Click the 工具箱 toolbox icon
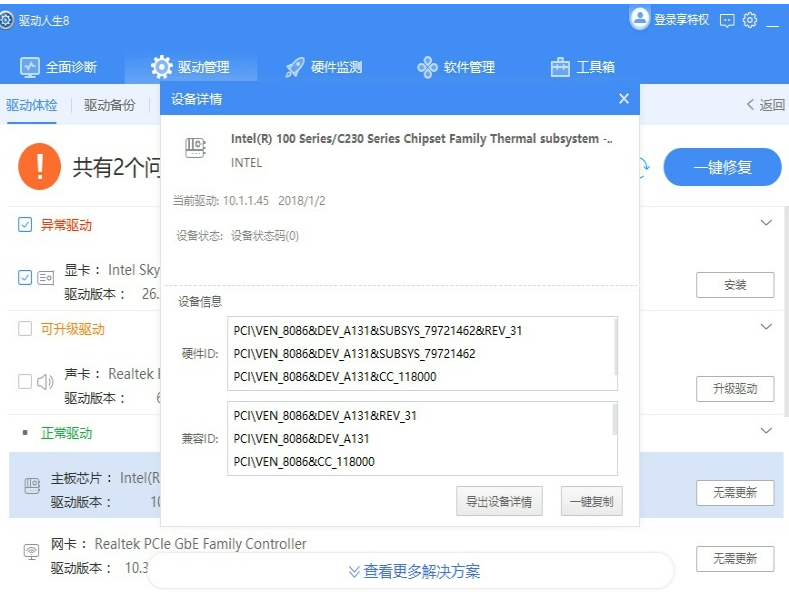789x602 pixels. 560,67
